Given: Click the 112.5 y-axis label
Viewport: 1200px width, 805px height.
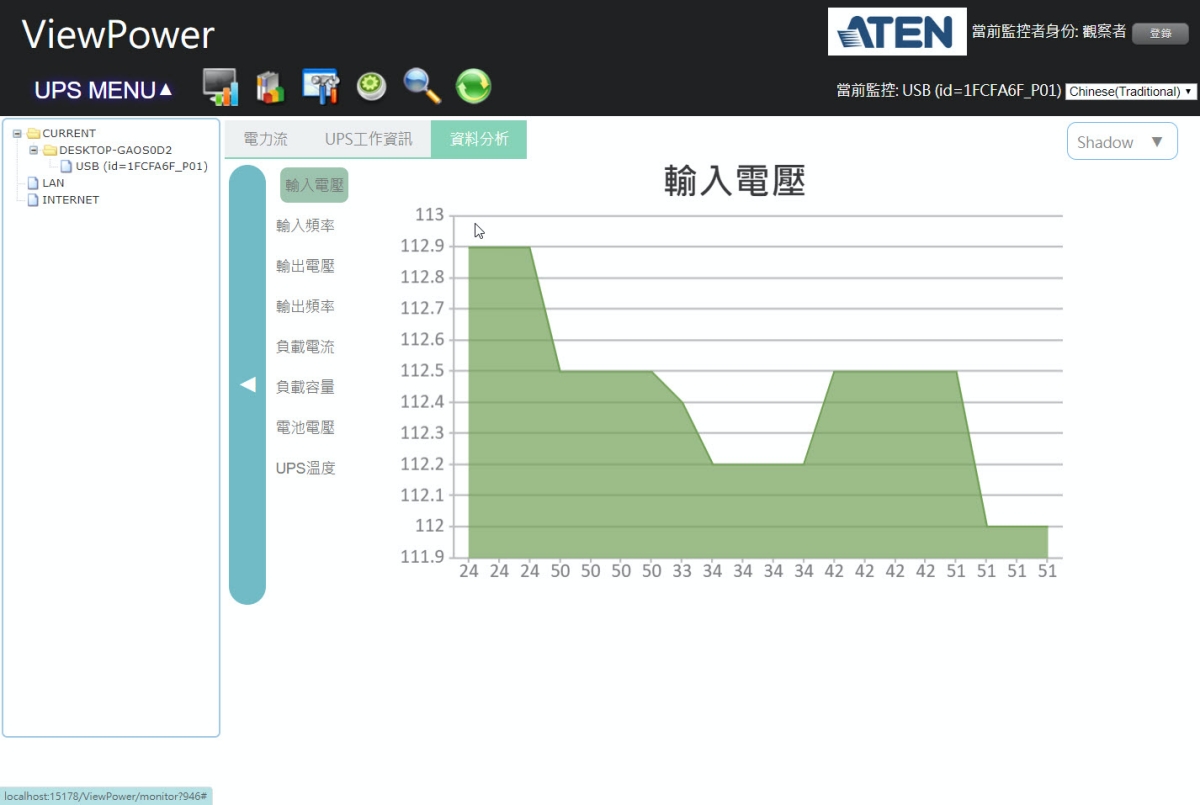Looking at the screenshot, I should point(421,371).
